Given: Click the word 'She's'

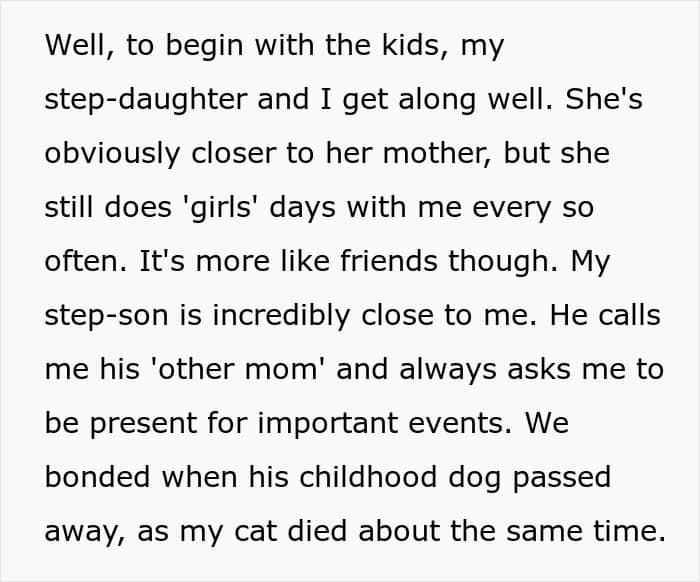Looking at the screenshot, I should click(604, 99).
